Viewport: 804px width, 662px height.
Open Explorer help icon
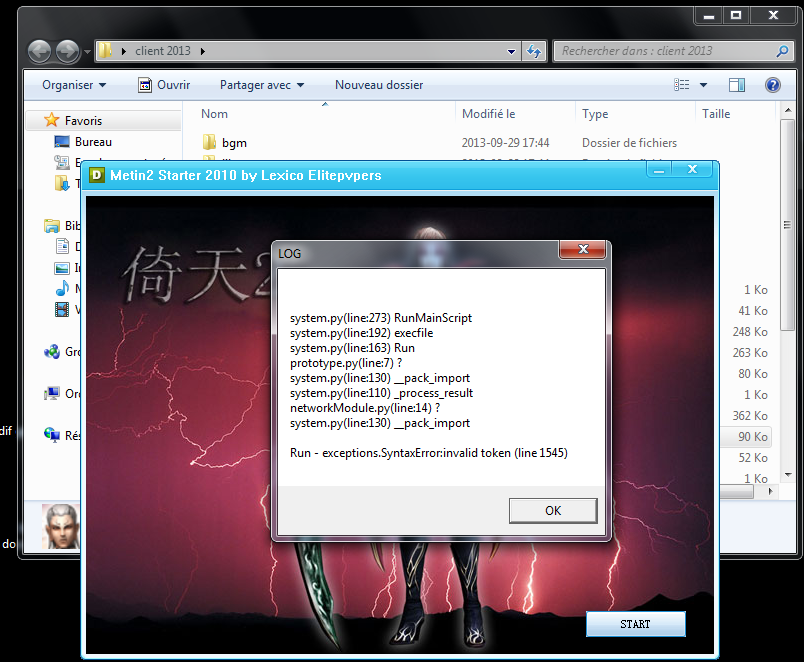(x=773, y=85)
